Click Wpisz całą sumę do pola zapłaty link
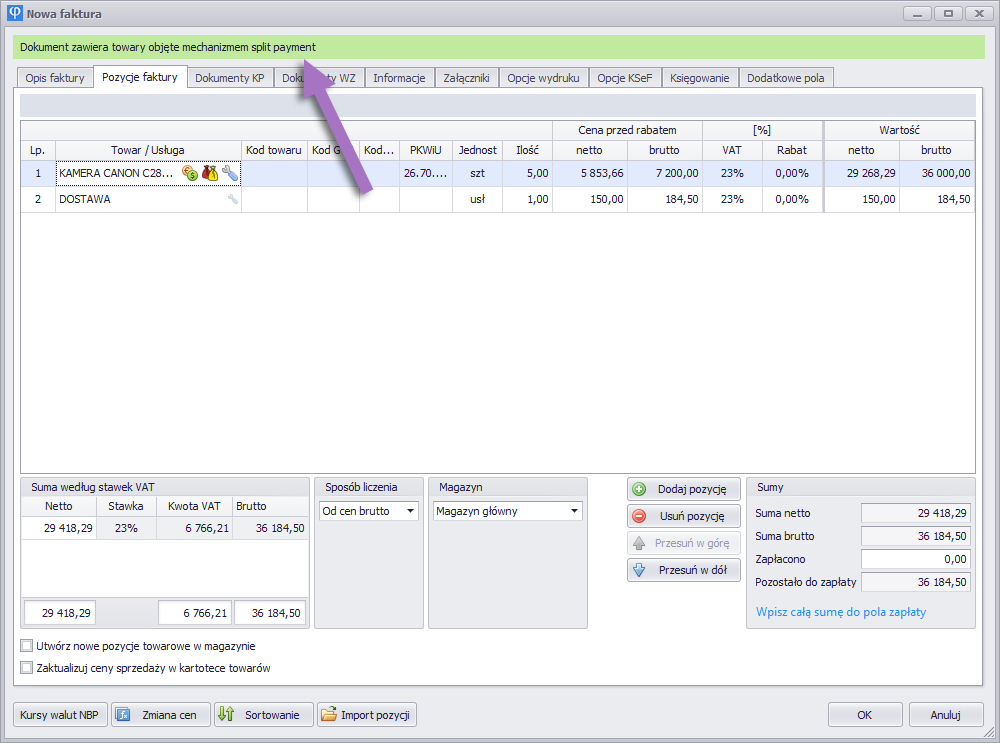The image size is (1000, 743). [x=840, y=611]
